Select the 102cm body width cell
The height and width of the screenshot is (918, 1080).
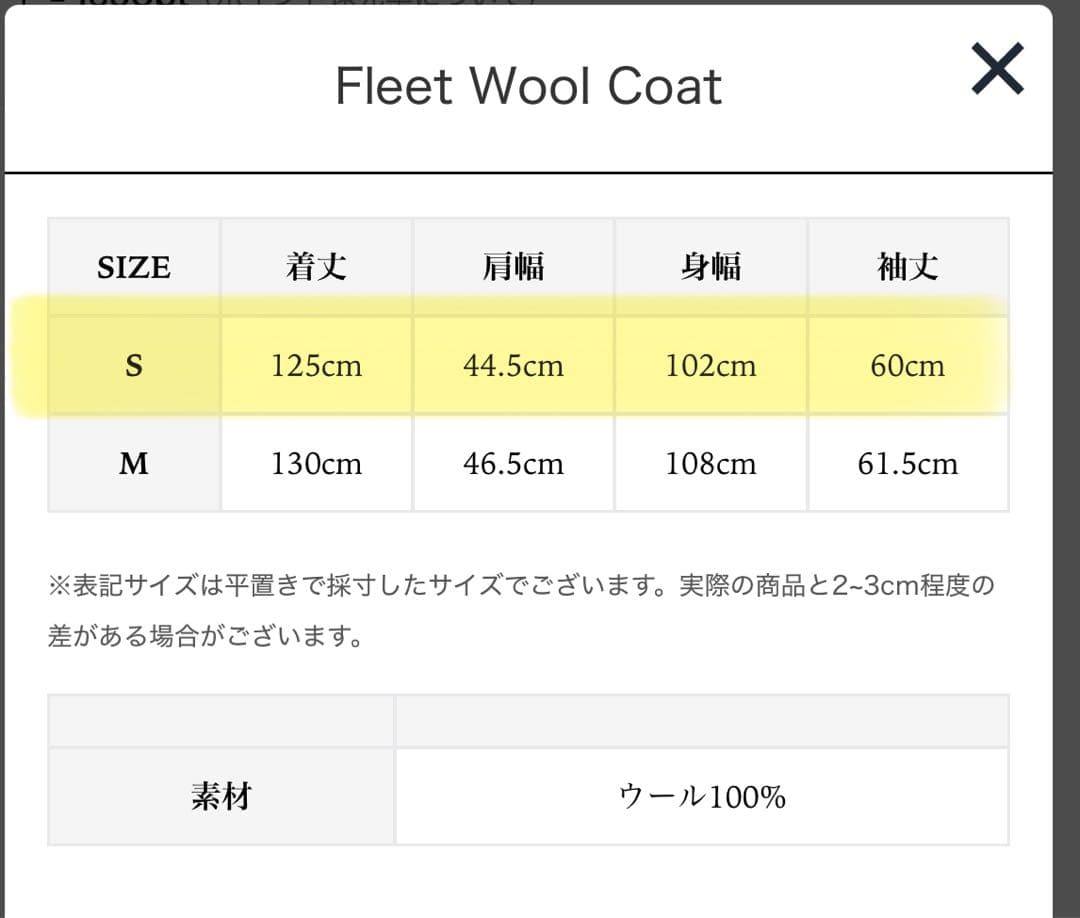[x=710, y=365]
